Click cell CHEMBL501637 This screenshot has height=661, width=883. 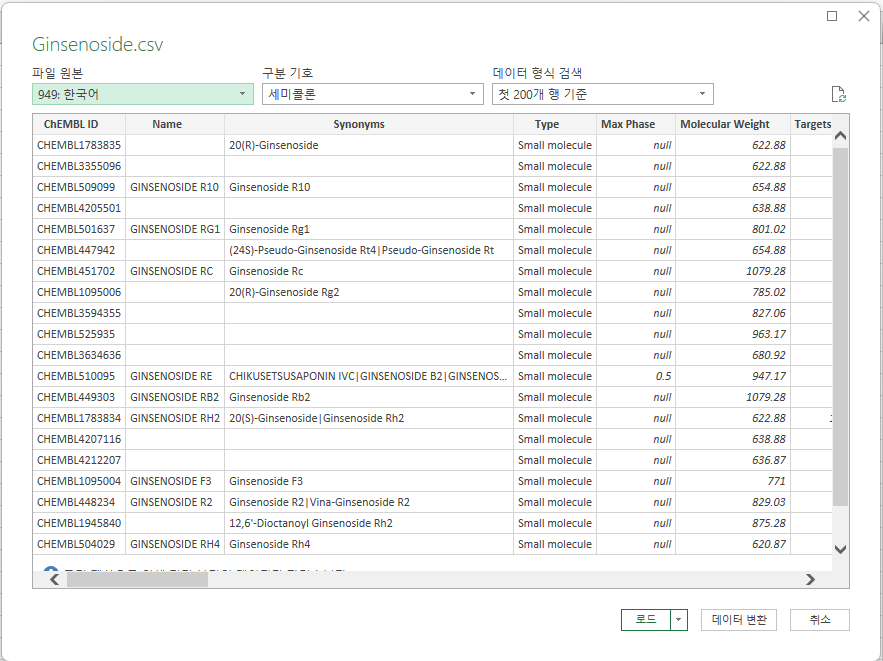point(79,229)
